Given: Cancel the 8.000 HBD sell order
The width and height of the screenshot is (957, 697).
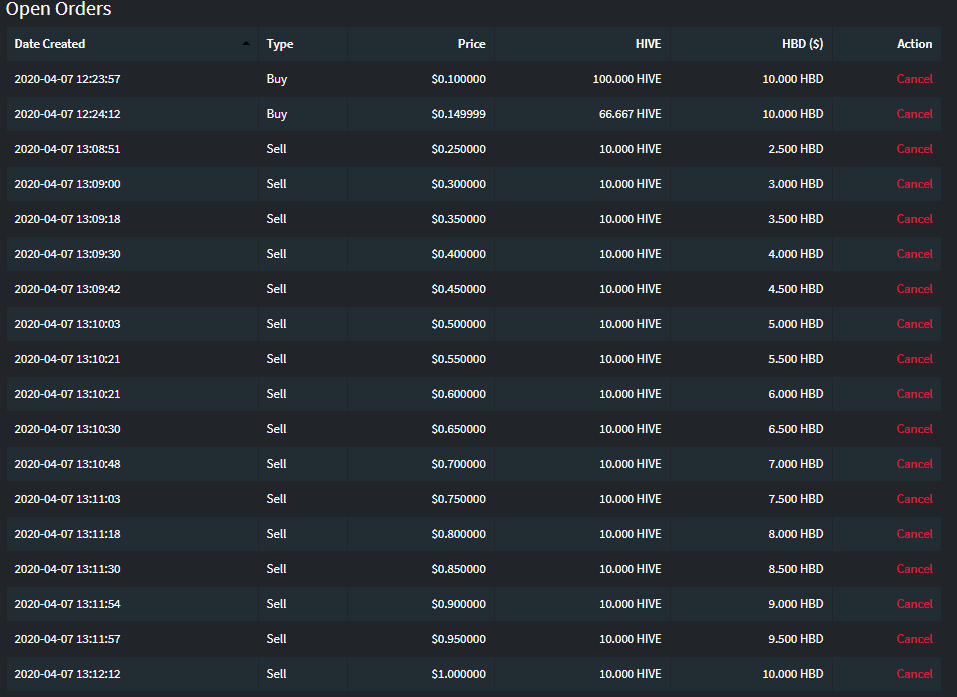Looking at the screenshot, I should point(914,533).
